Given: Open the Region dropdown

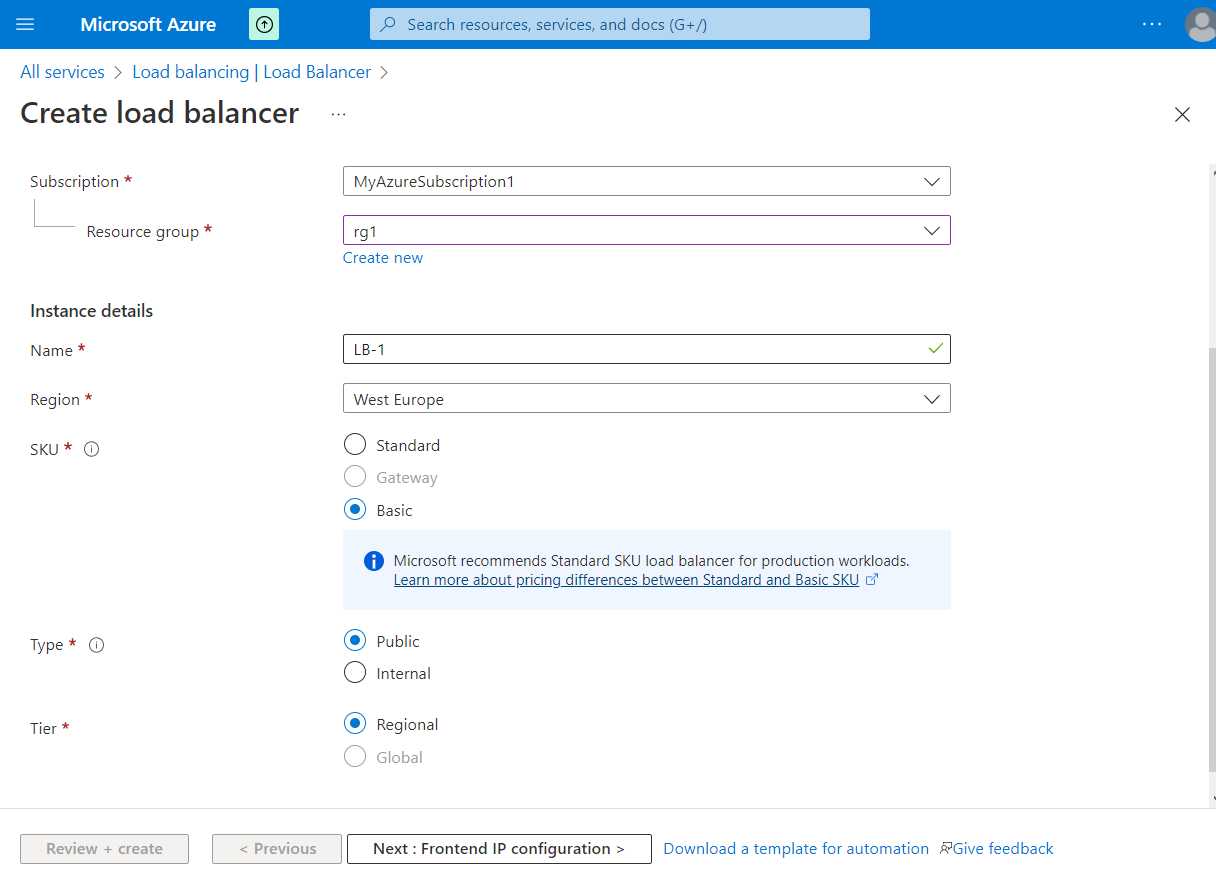Looking at the screenshot, I should (x=646, y=399).
